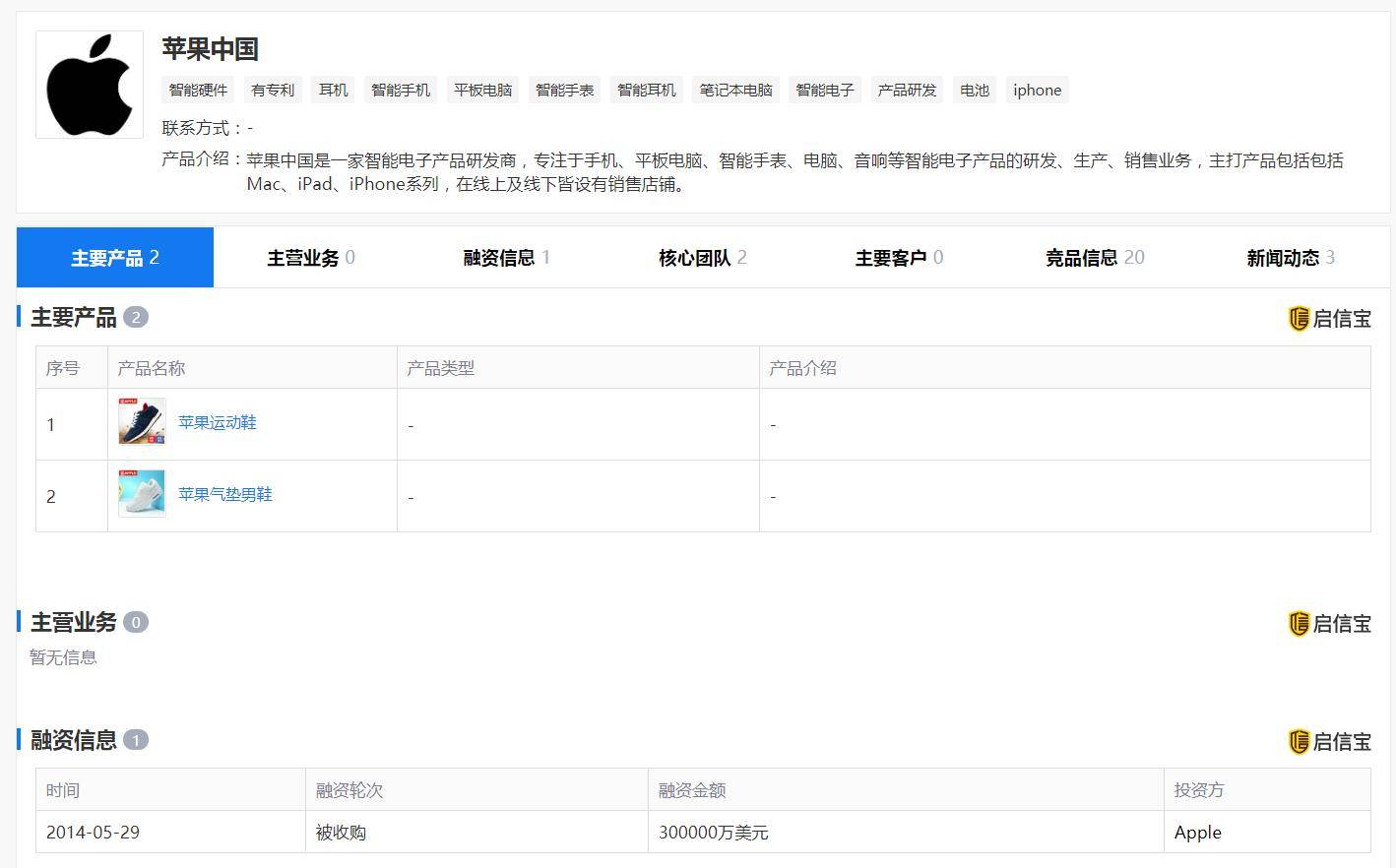Open the 苹果气垫男鞋 product link
This screenshot has height=868, width=1396.
pyautogui.click(x=225, y=494)
